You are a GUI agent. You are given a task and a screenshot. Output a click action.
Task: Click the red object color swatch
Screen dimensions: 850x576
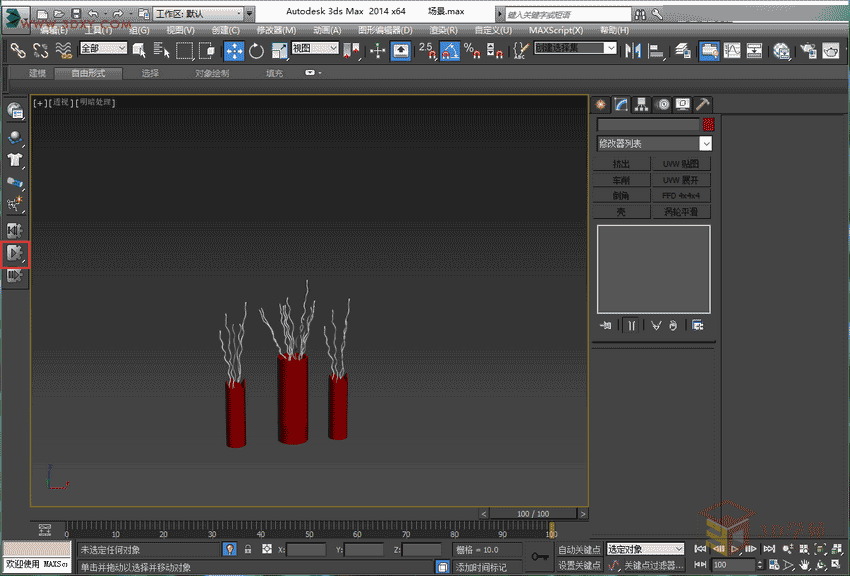[x=708, y=125]
